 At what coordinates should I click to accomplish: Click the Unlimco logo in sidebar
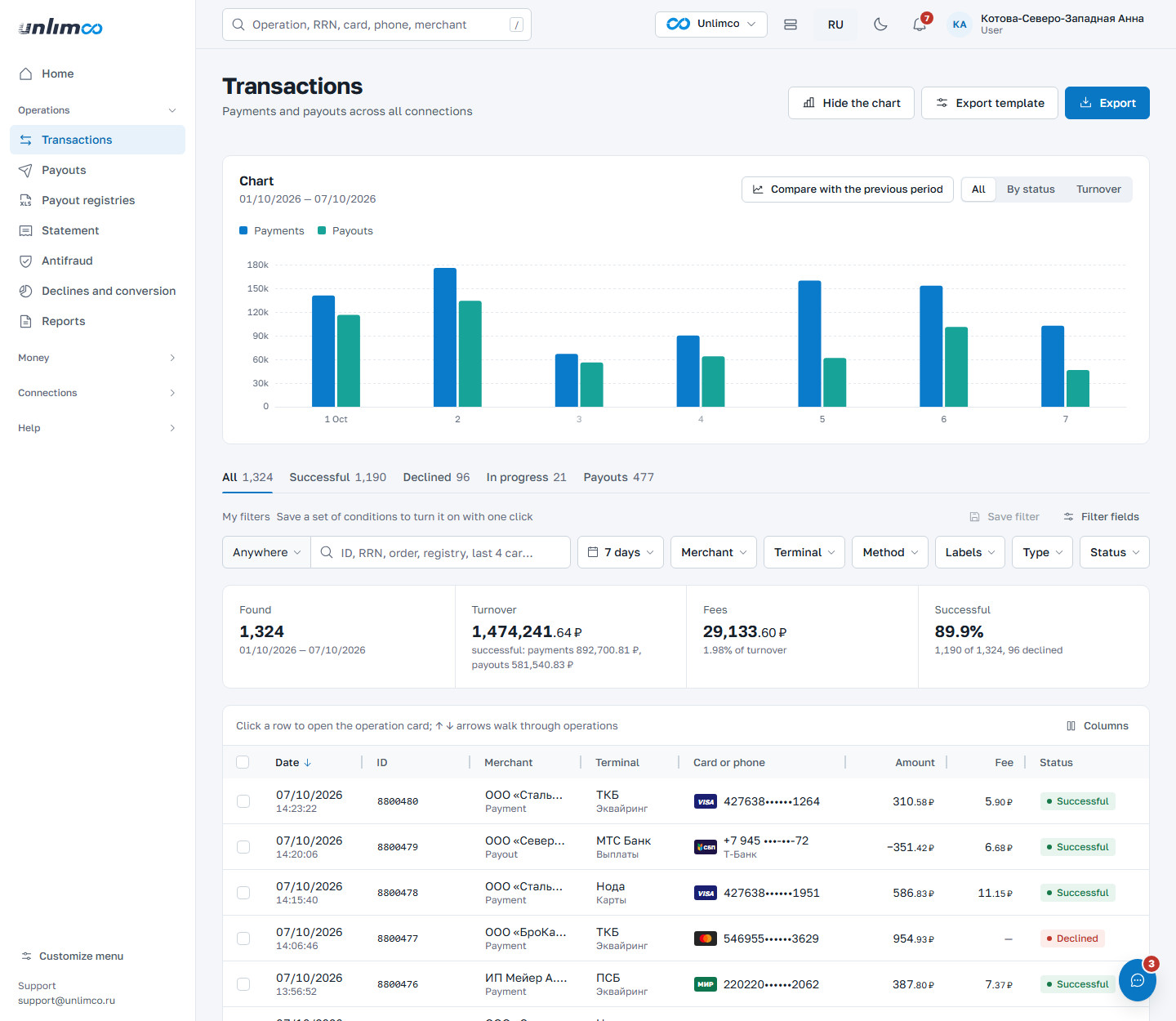pyautogui.click(x=60, y=28)
